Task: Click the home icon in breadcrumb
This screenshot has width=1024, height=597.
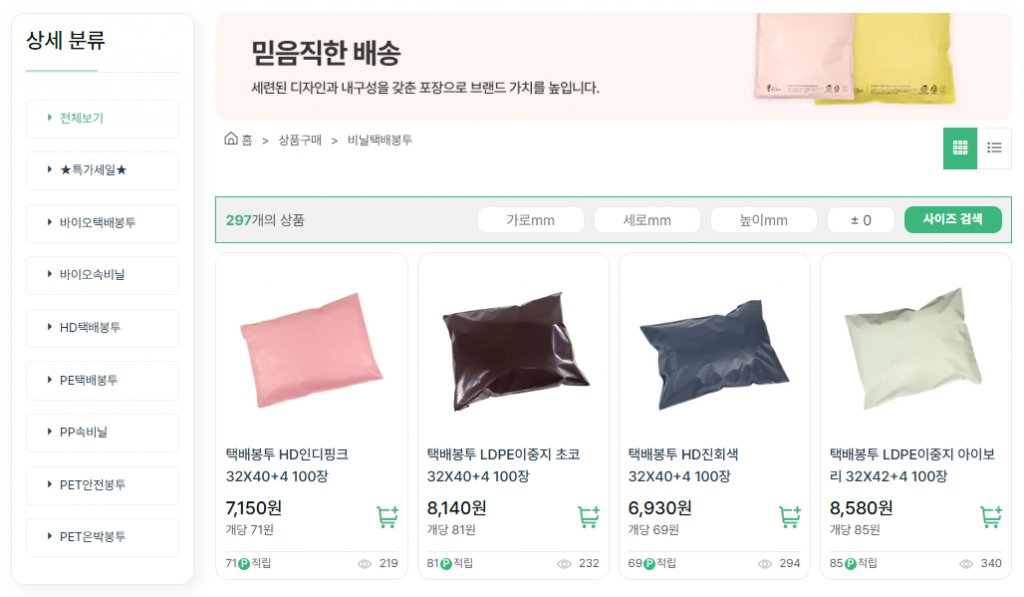Action: 231,139
